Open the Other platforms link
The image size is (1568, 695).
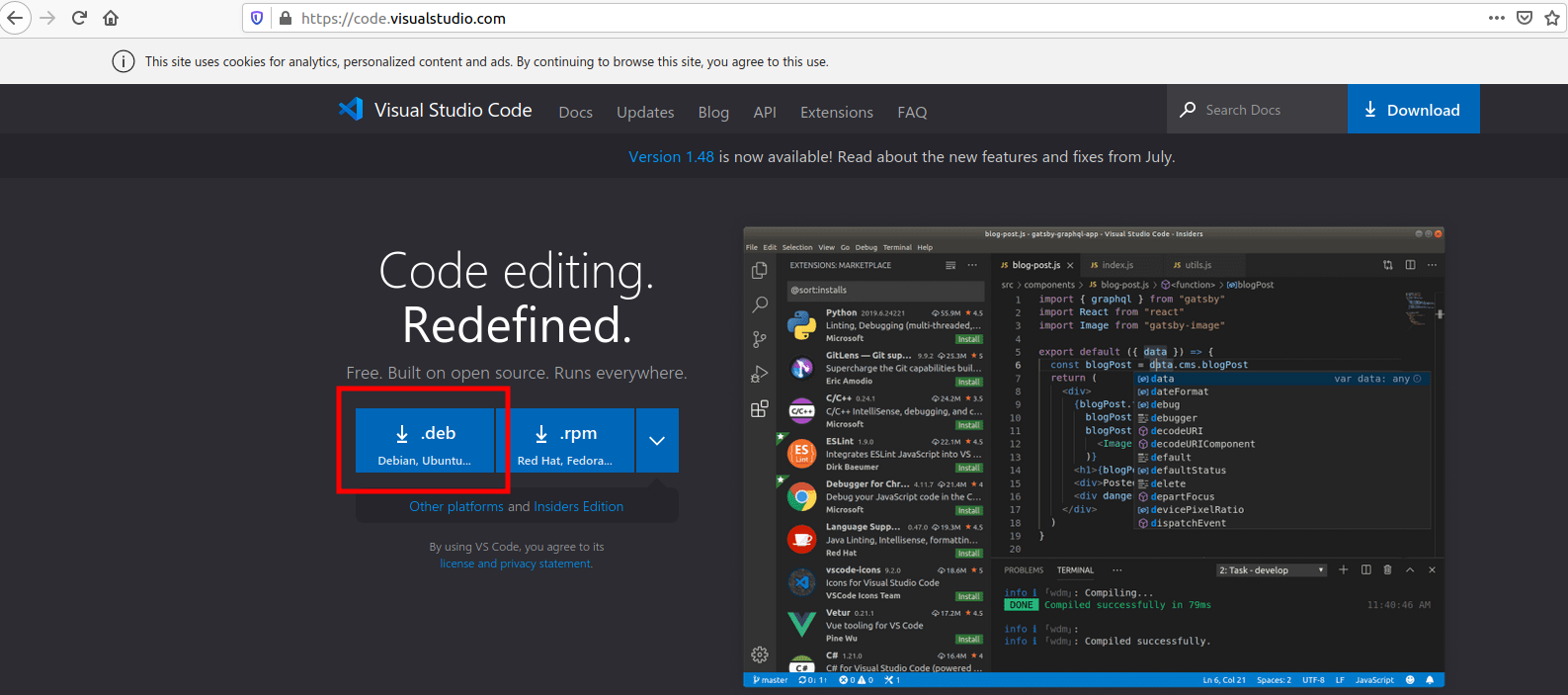click(456, 506)
